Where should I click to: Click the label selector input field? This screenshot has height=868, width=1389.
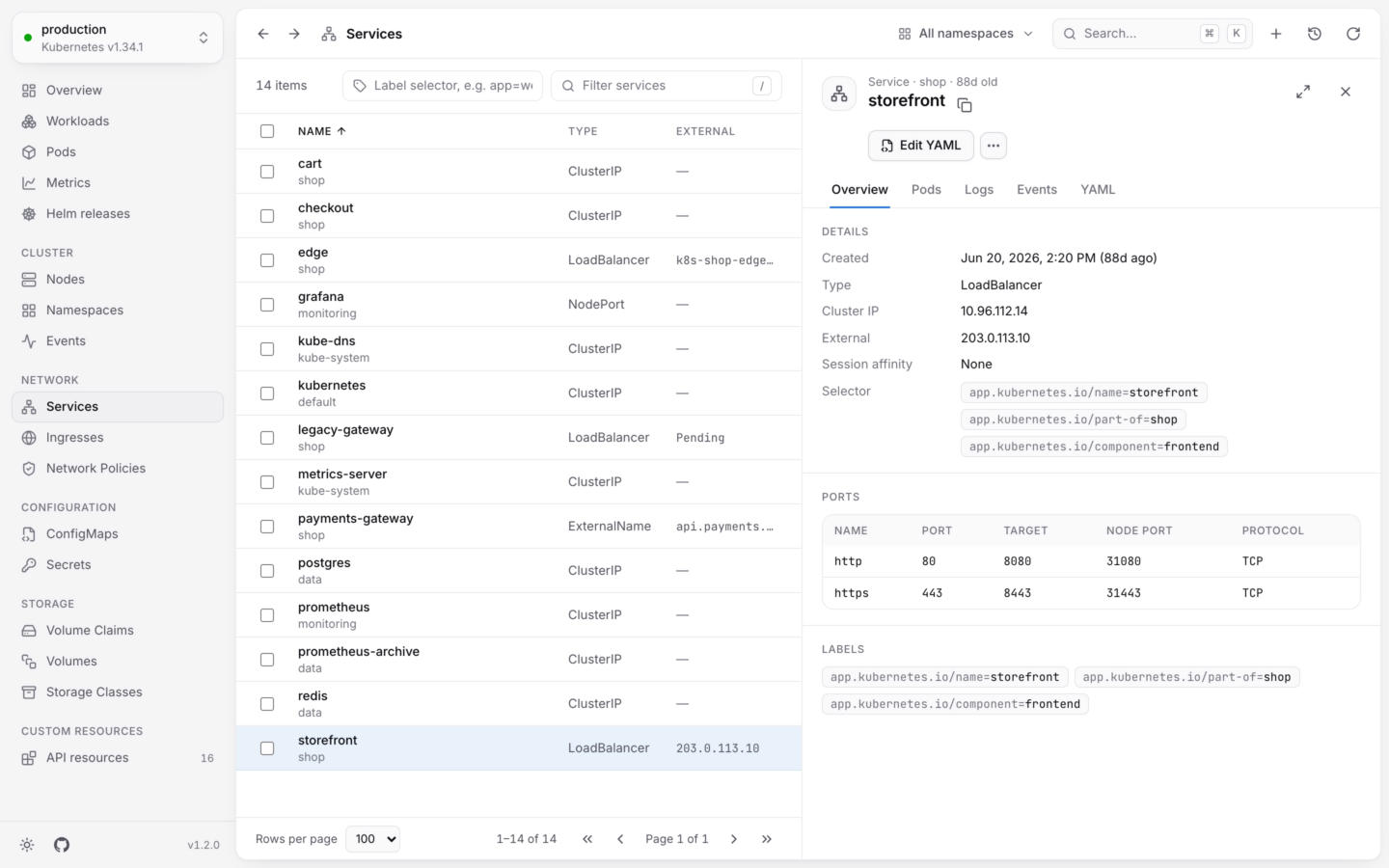443,86
